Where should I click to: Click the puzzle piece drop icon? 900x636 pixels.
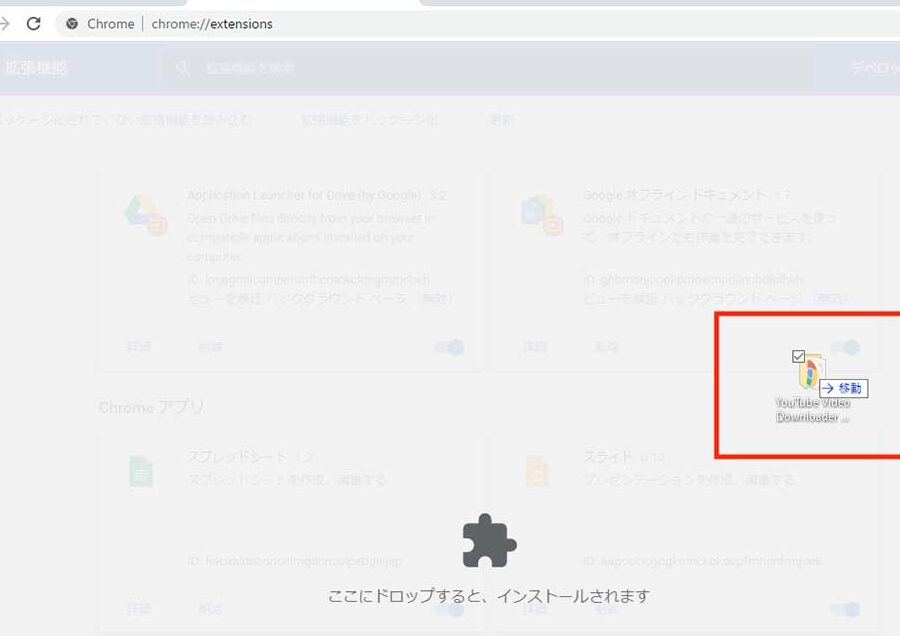(489, 541)
